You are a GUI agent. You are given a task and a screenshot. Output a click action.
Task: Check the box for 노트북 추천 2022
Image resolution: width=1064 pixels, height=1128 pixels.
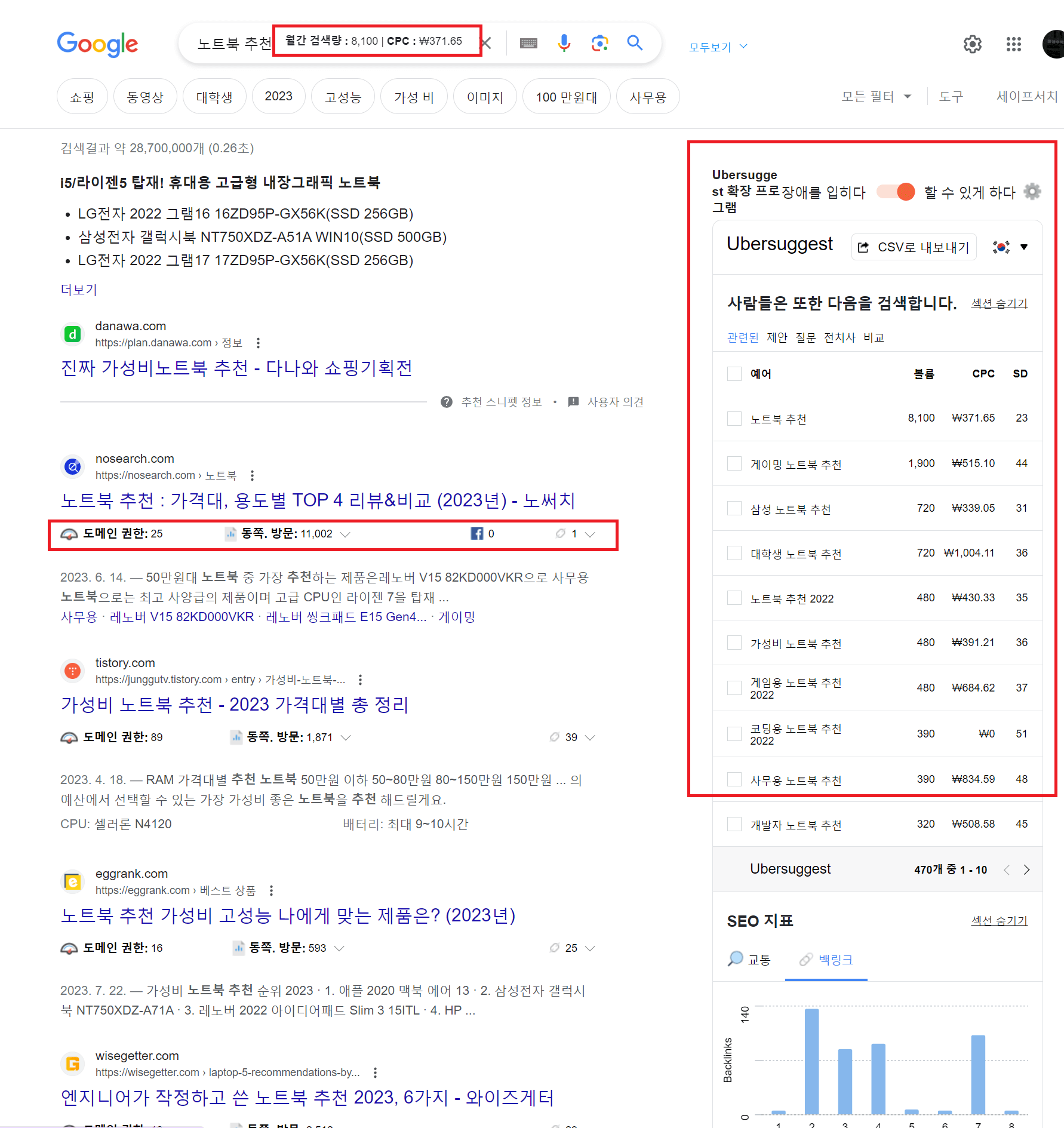pyautogui.click(x=734, y=598)
